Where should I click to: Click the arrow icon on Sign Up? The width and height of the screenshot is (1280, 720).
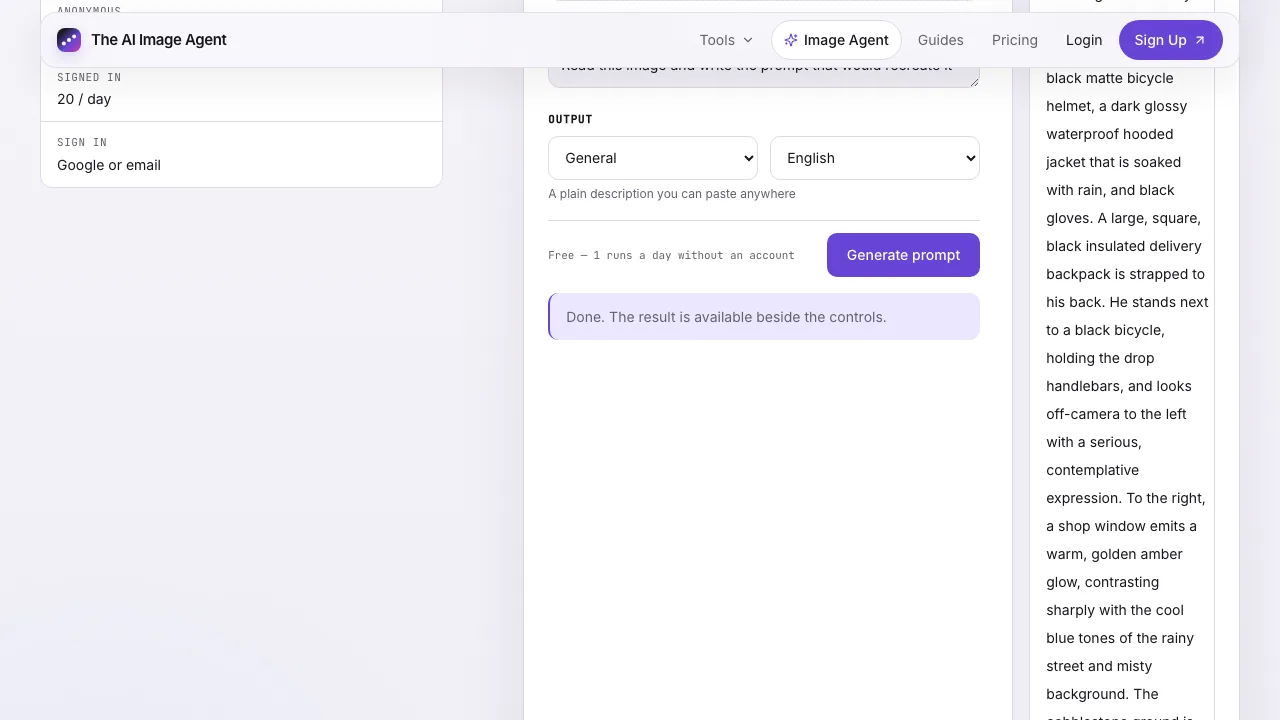pos(1200,40)
